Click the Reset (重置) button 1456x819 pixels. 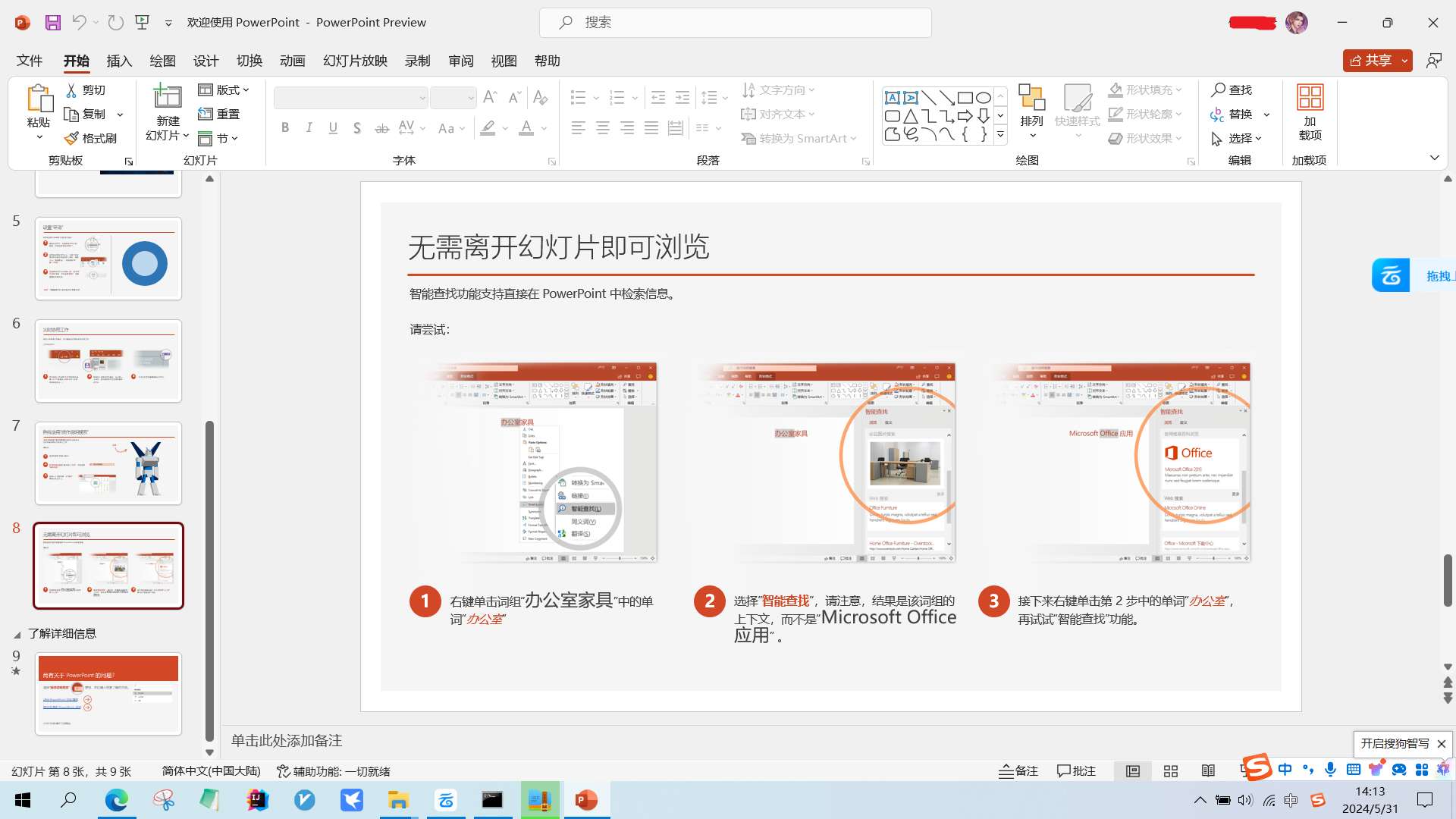pyautogui.click(x=219, y=114)
